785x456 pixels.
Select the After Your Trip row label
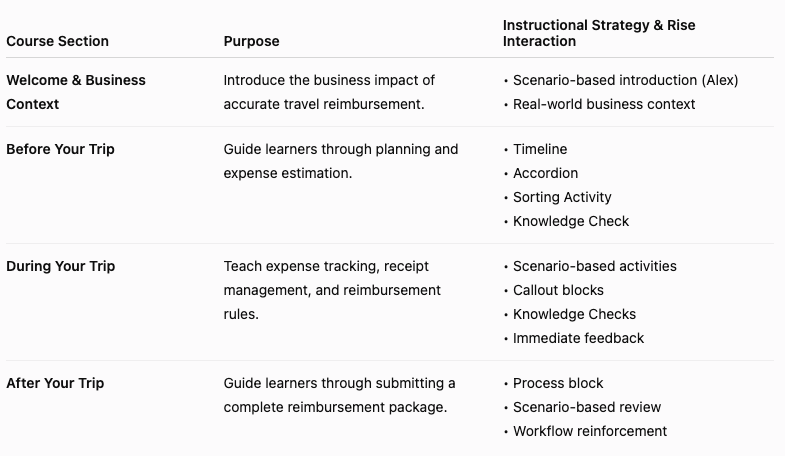click(x=55, y=383)
